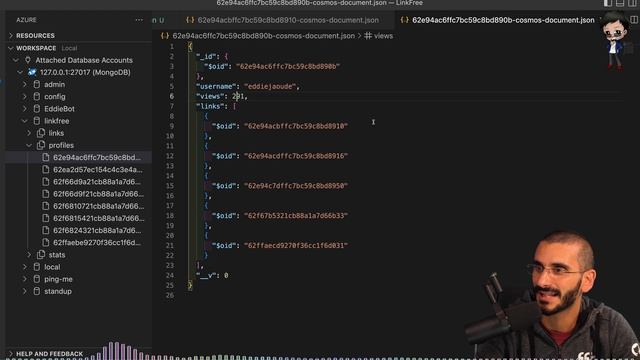Open profile document 62ffaebe9270f36cc1f6d...
Image resolution: width=640 pixels, height=360 pixels.
click(x=97, y=242)
